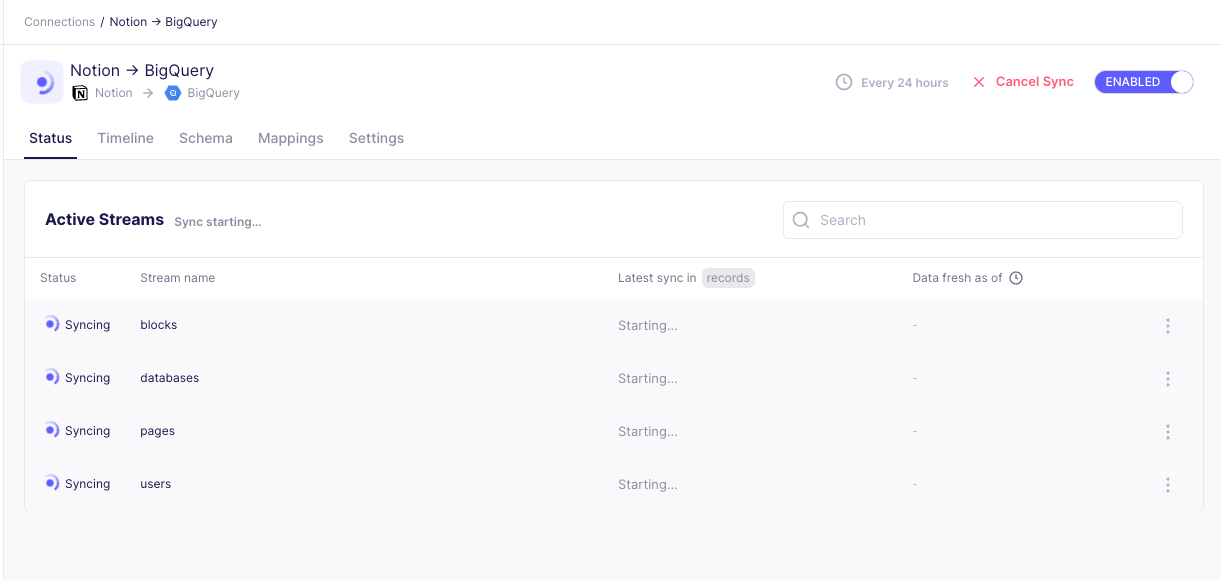Screen dimensions: 1221x580
Task: Click the Notion → BigQuery connection title
Action: 142,70
